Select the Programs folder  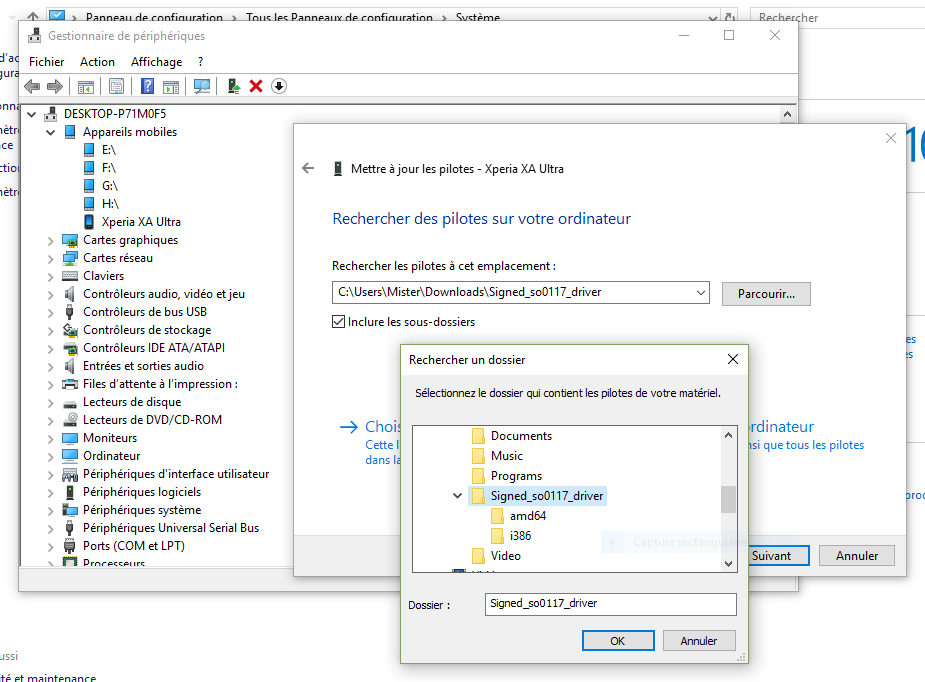point(516,476)
